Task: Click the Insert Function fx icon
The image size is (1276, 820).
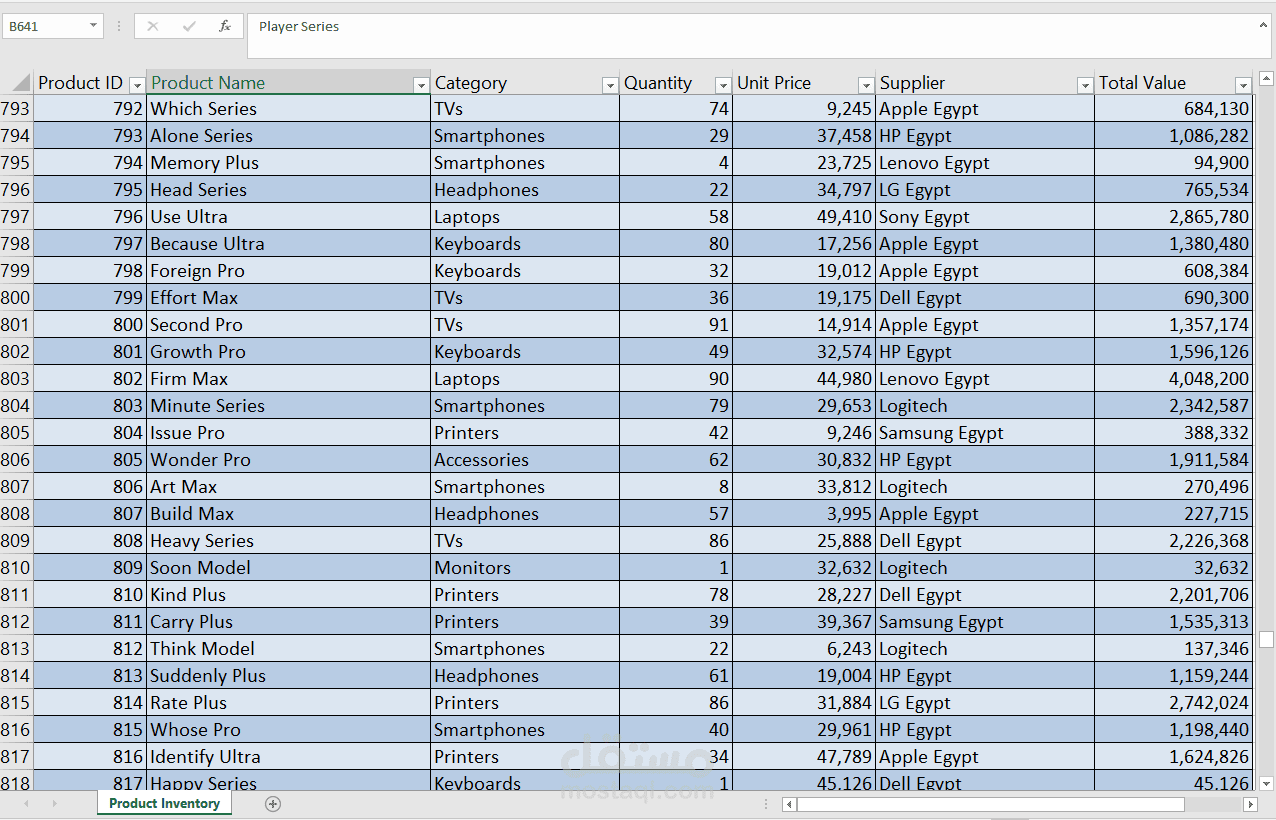Action: (x=225, y=27)
